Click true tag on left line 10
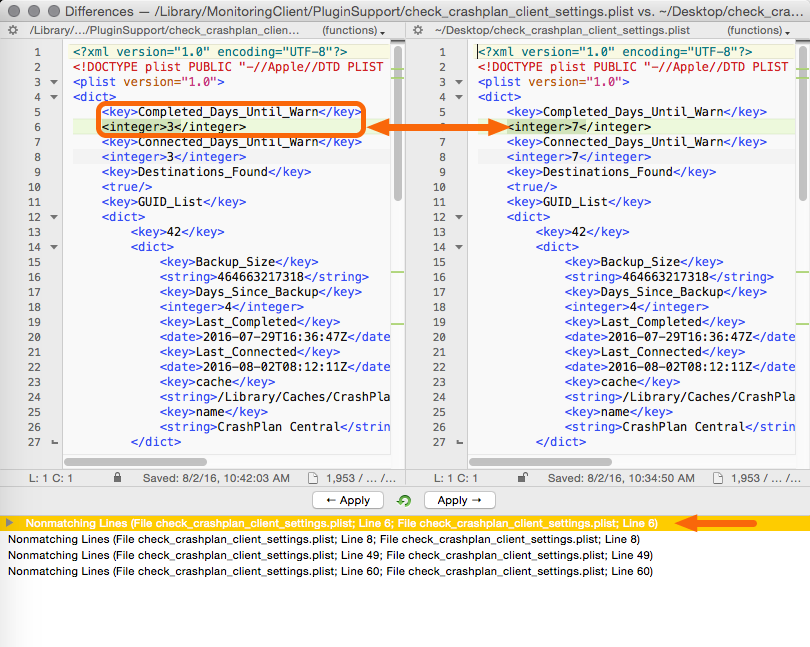 pyautogui.click(x=127, y=187)
